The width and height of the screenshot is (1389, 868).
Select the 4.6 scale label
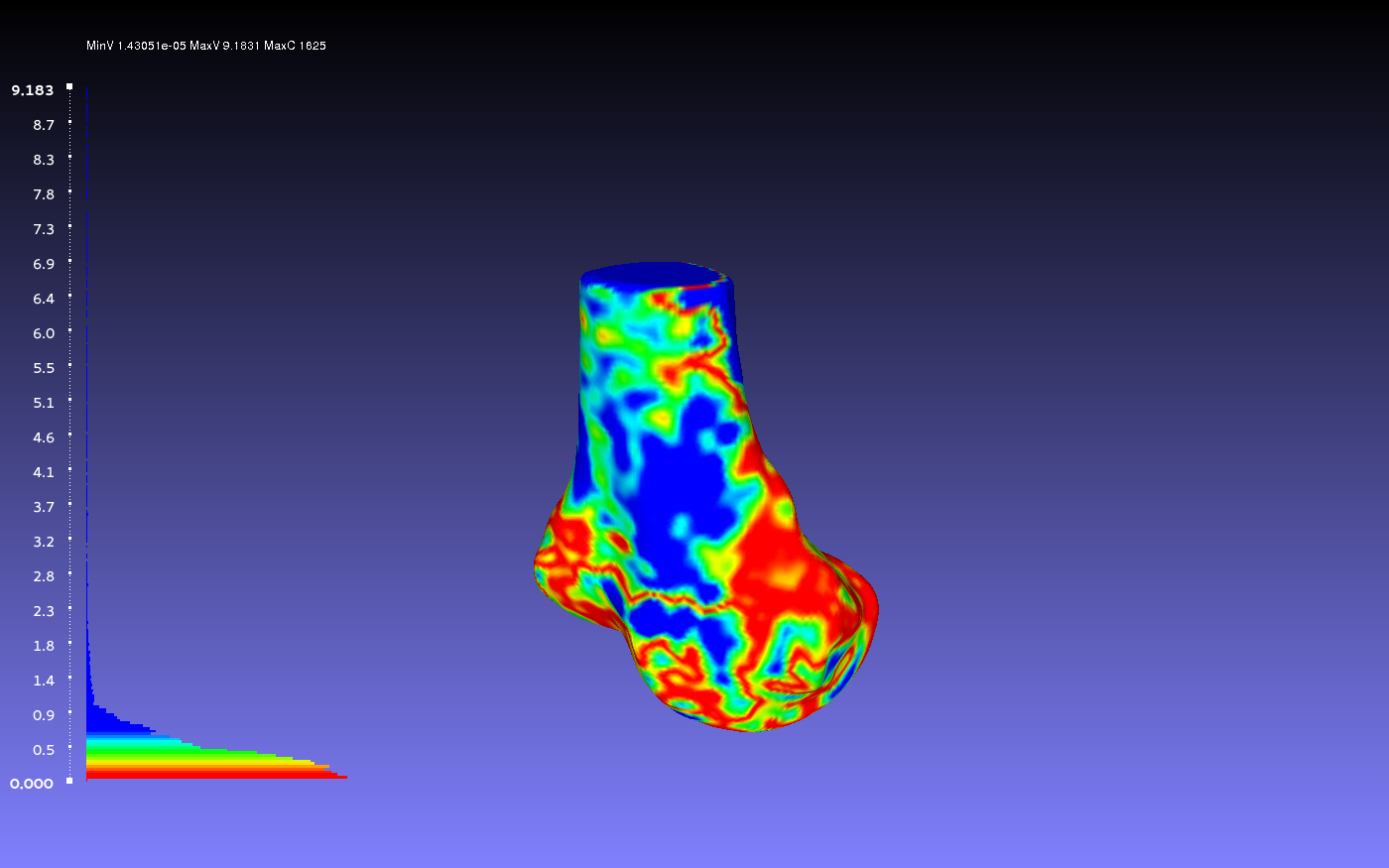[x=44, y=437]
